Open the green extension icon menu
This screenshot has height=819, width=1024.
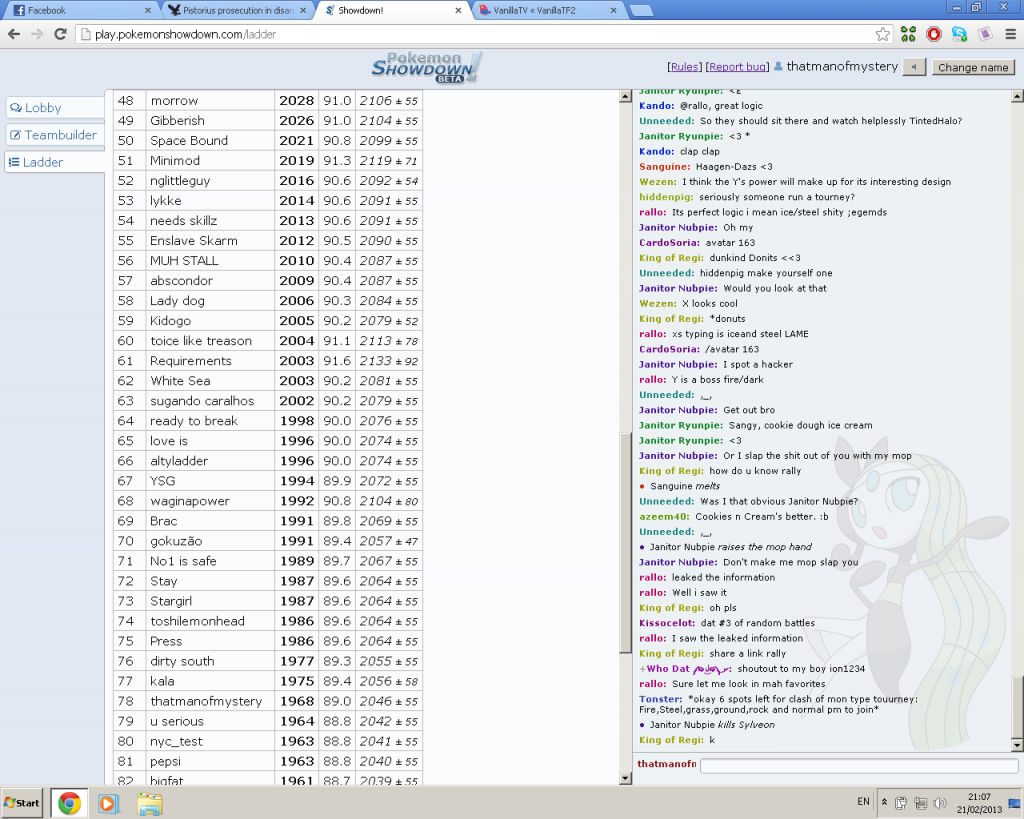(x=908, y=33)
